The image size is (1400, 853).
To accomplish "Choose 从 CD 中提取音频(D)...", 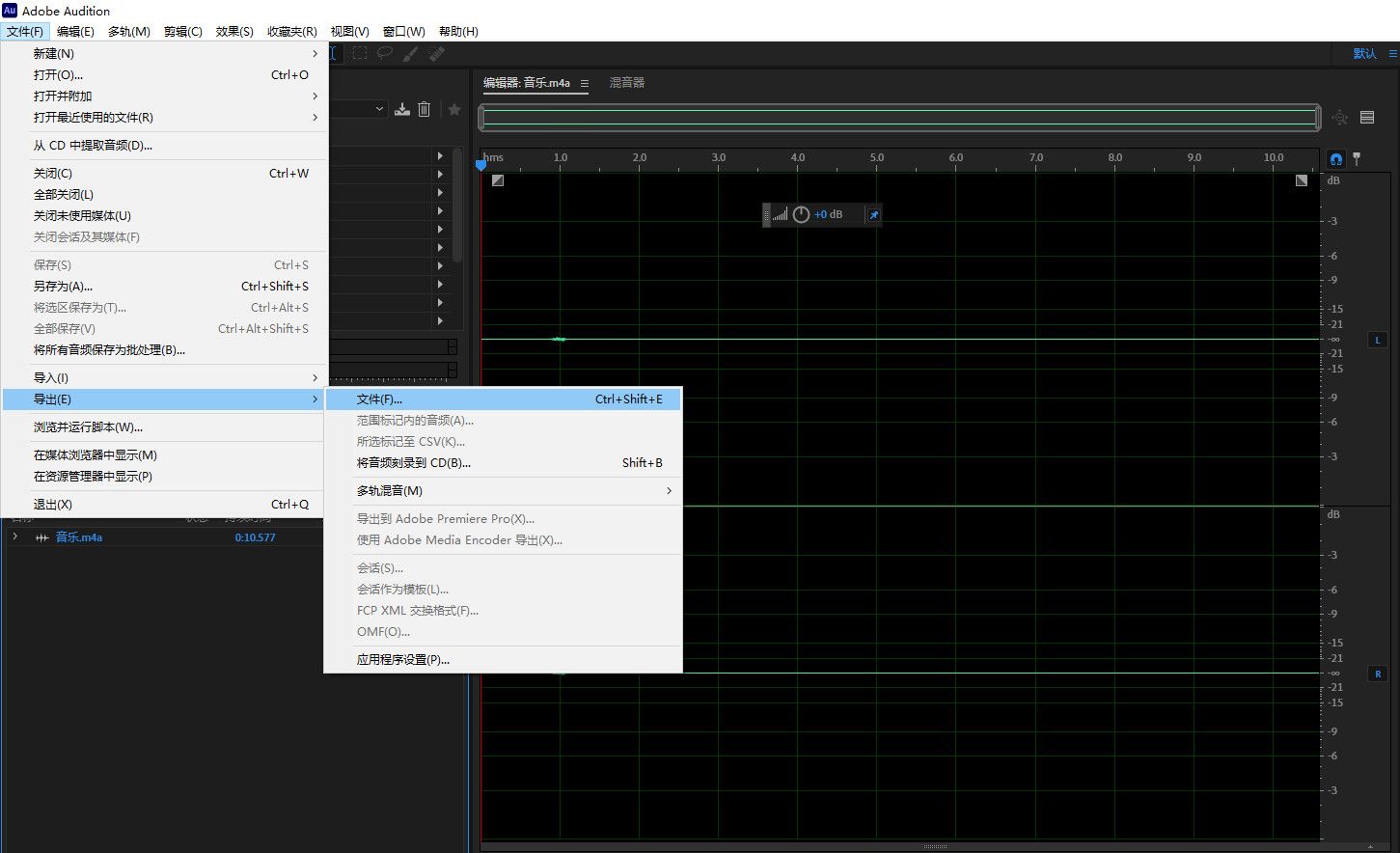I will pyautogui.click(x=165, y=145).
